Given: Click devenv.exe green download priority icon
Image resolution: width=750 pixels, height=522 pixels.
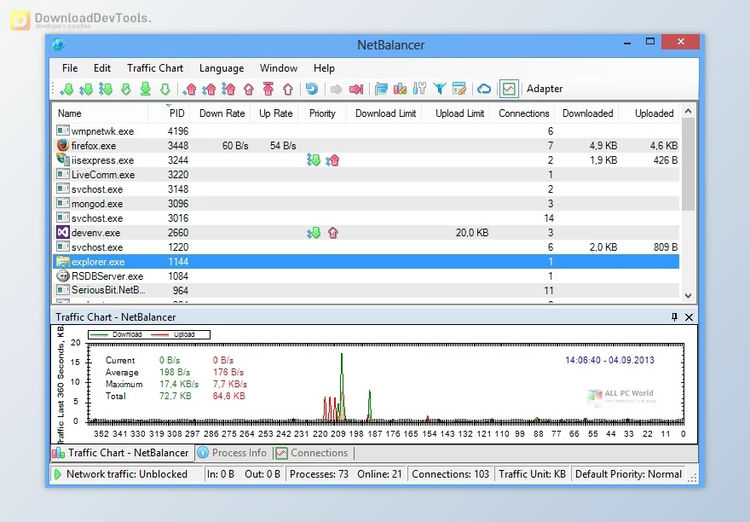Looking at the screenshot, I should pyautogui.click(x=314, y=233).
